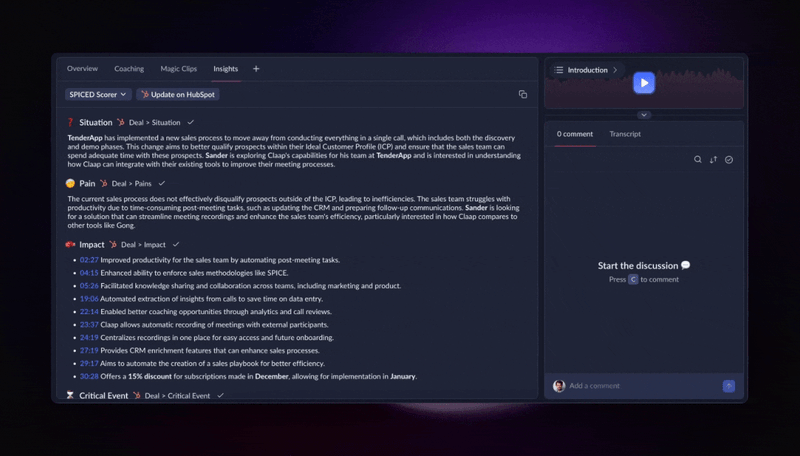Jump to timestamp 24:19

click(x=89, y=338)
